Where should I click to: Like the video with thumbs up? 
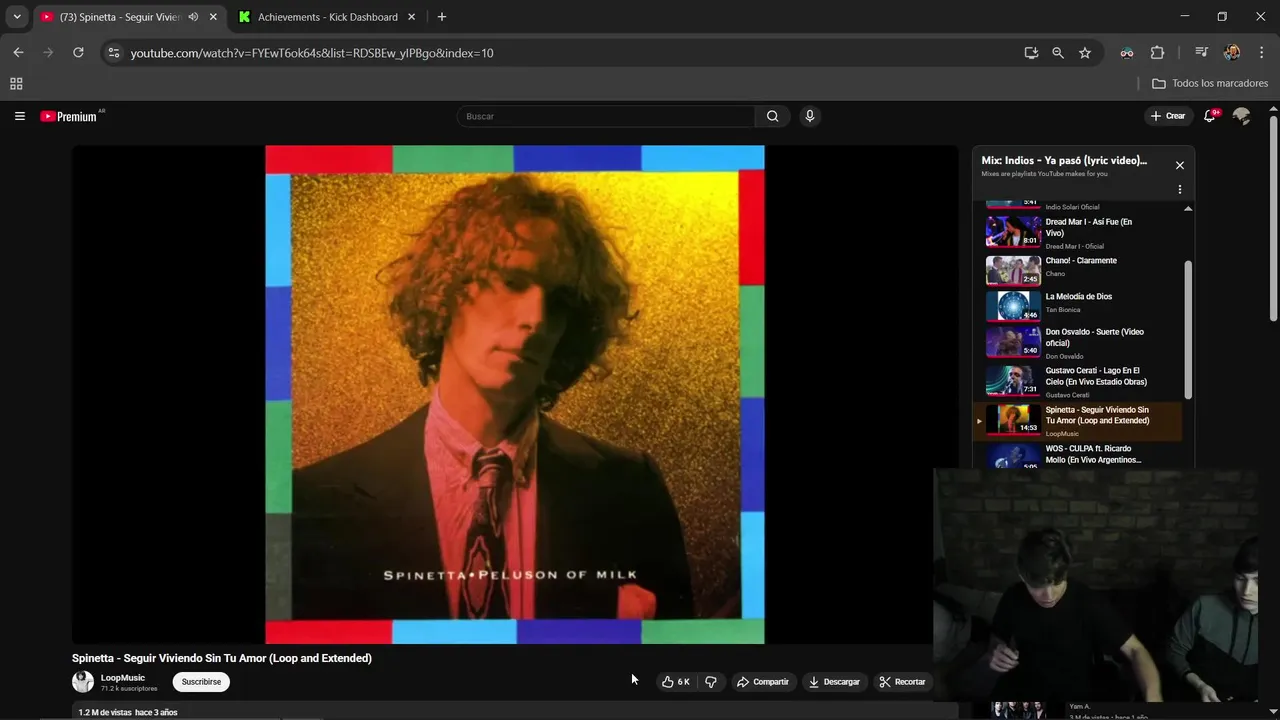coord(676,682)
